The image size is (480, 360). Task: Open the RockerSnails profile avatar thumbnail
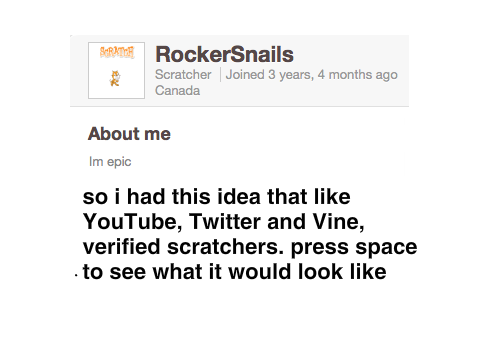(116, 70)
